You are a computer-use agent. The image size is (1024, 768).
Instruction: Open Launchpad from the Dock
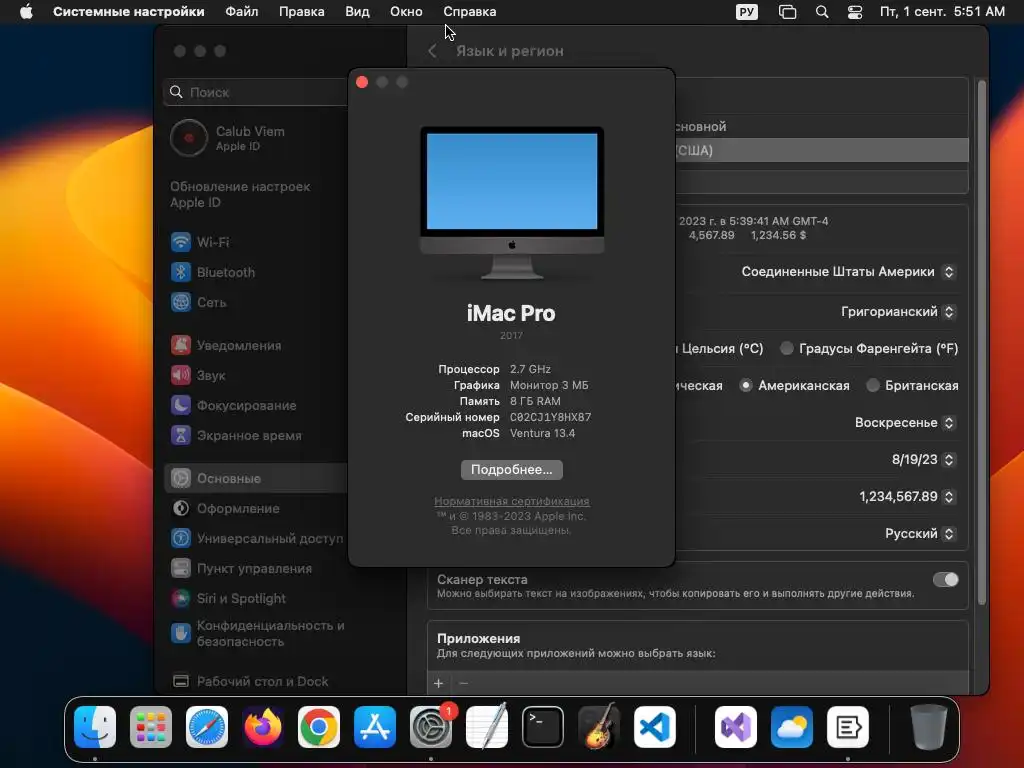(151, 727)
